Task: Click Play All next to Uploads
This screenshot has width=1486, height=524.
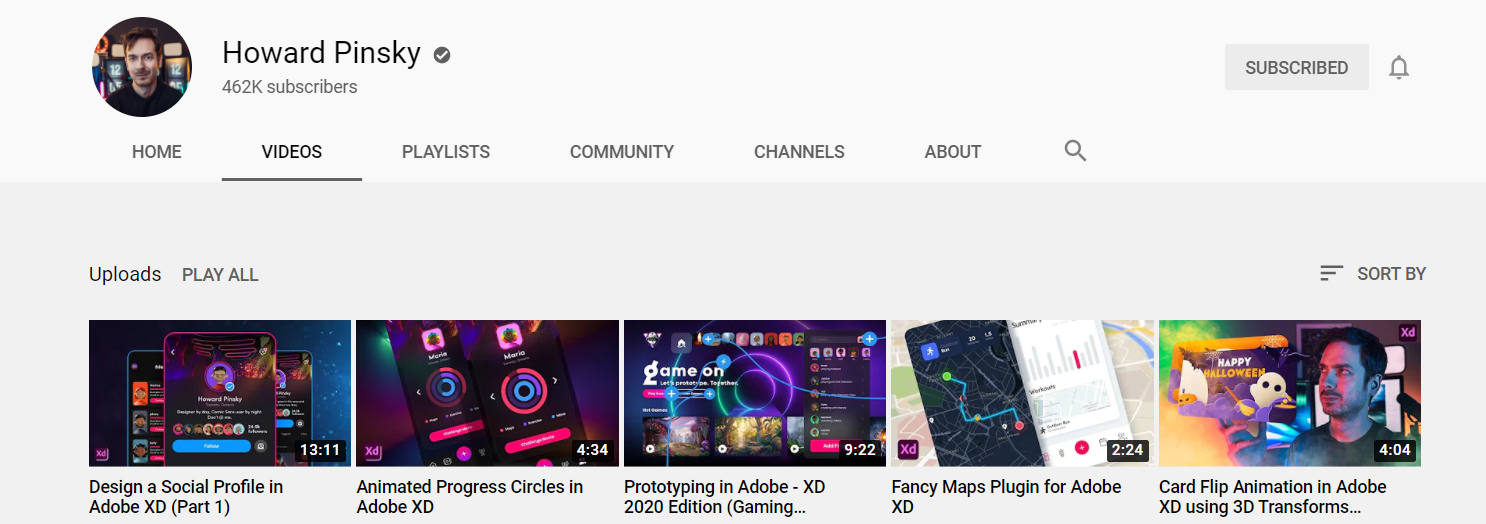Action: point(220,275)
